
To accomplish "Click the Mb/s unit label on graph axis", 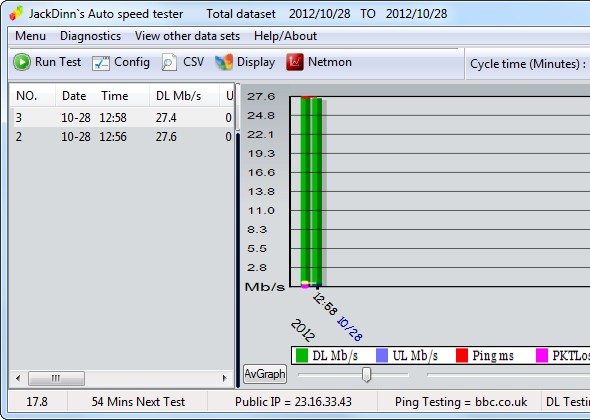I will [x=265, y=287].
